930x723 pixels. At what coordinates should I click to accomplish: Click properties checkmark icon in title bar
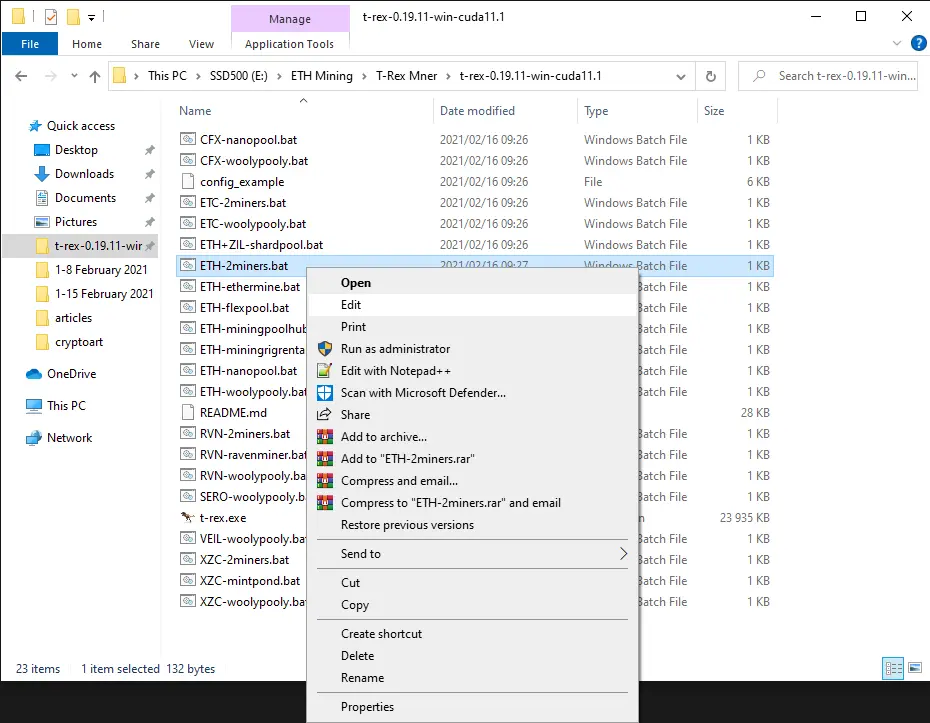click(x=51, y=17)
